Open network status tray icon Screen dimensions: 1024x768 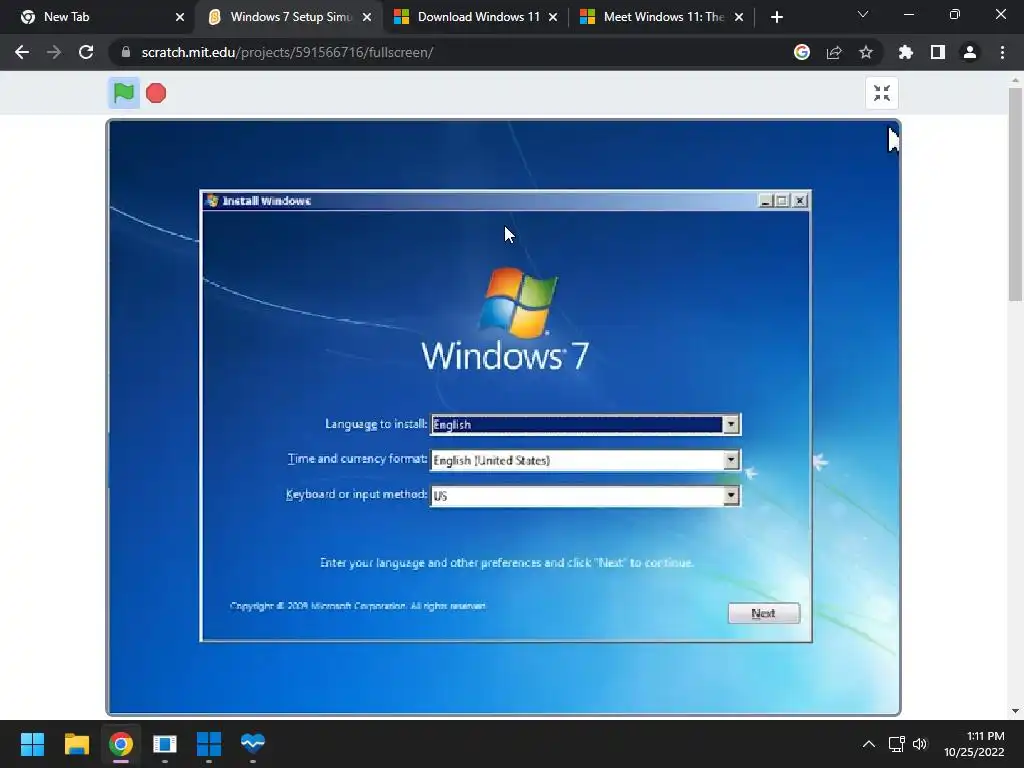(x=897, y=744)
